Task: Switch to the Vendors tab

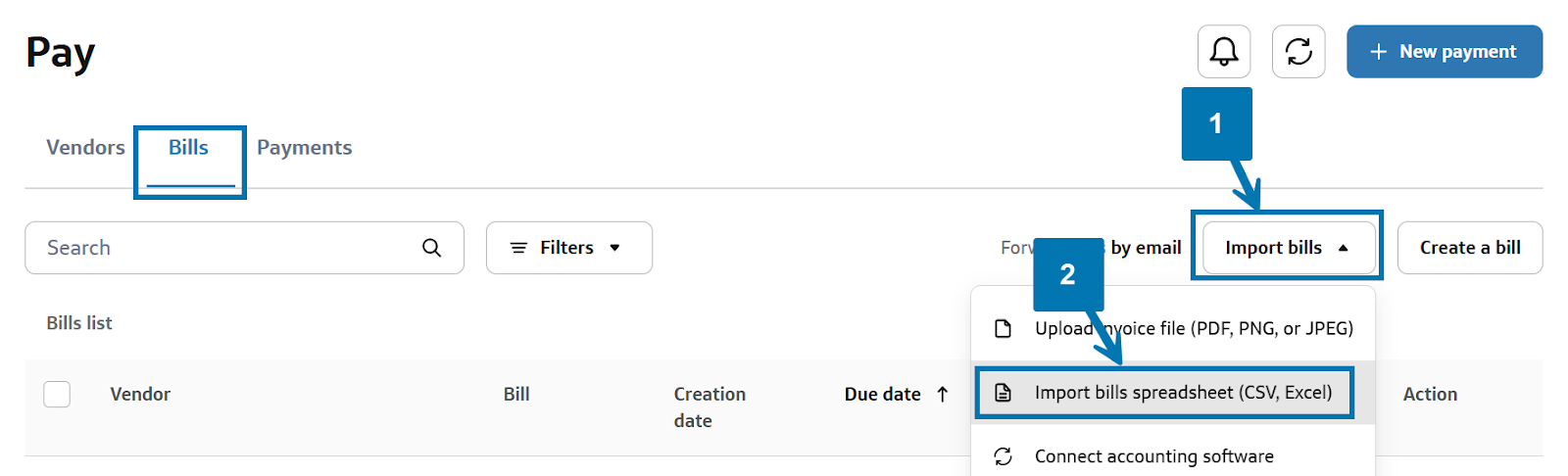Action: coord(85,147)
